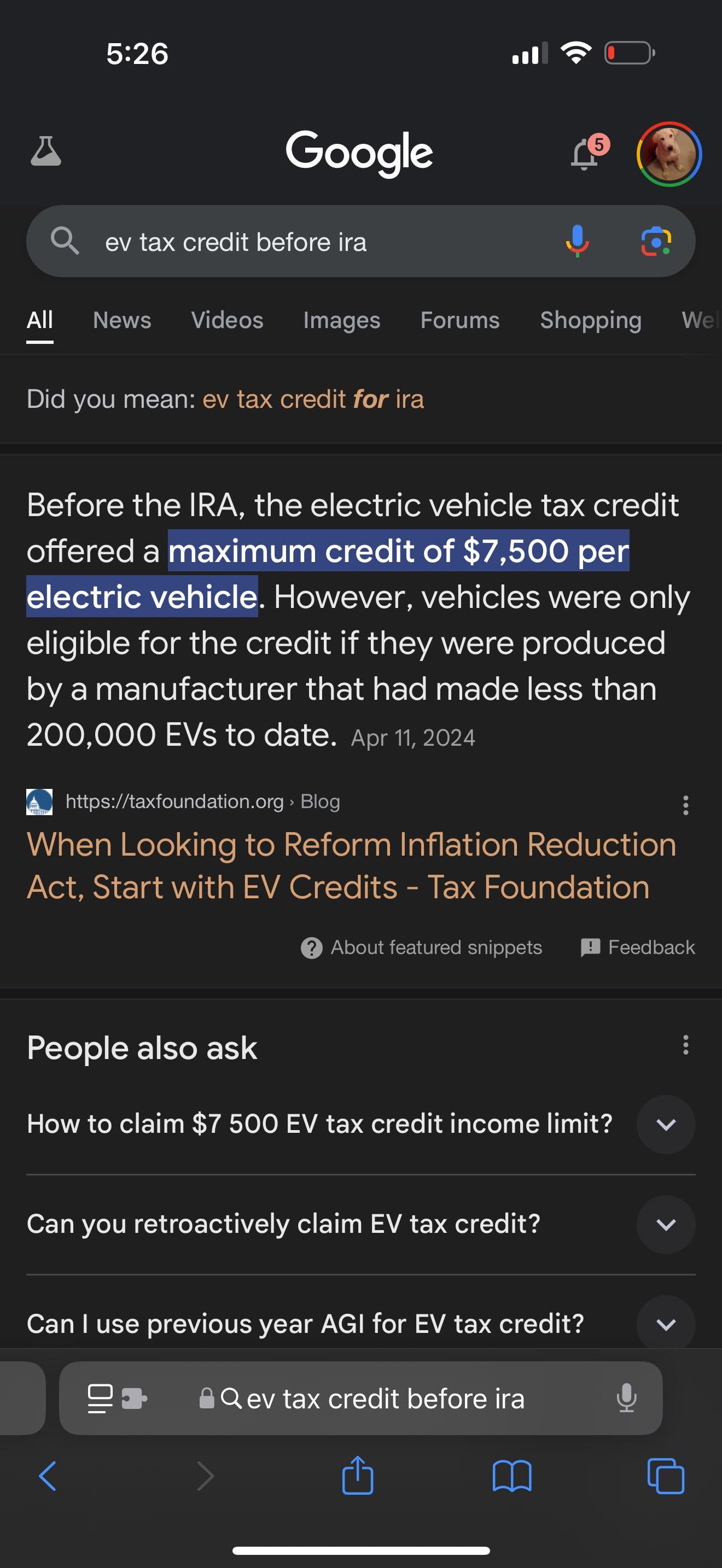Open Safari bookmarks book icon

[x=511, y=1476]
